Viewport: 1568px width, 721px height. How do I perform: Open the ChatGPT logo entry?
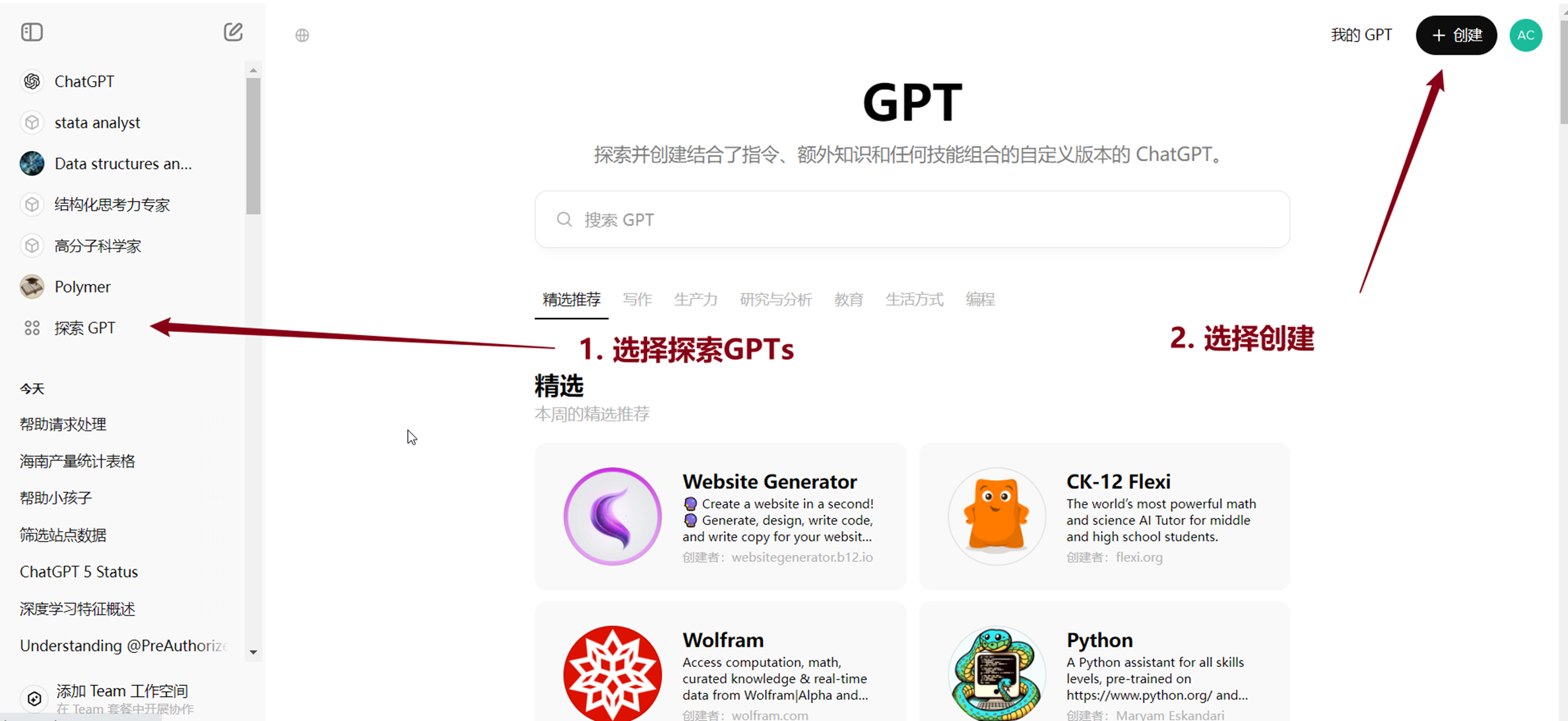tap(32, 81)
